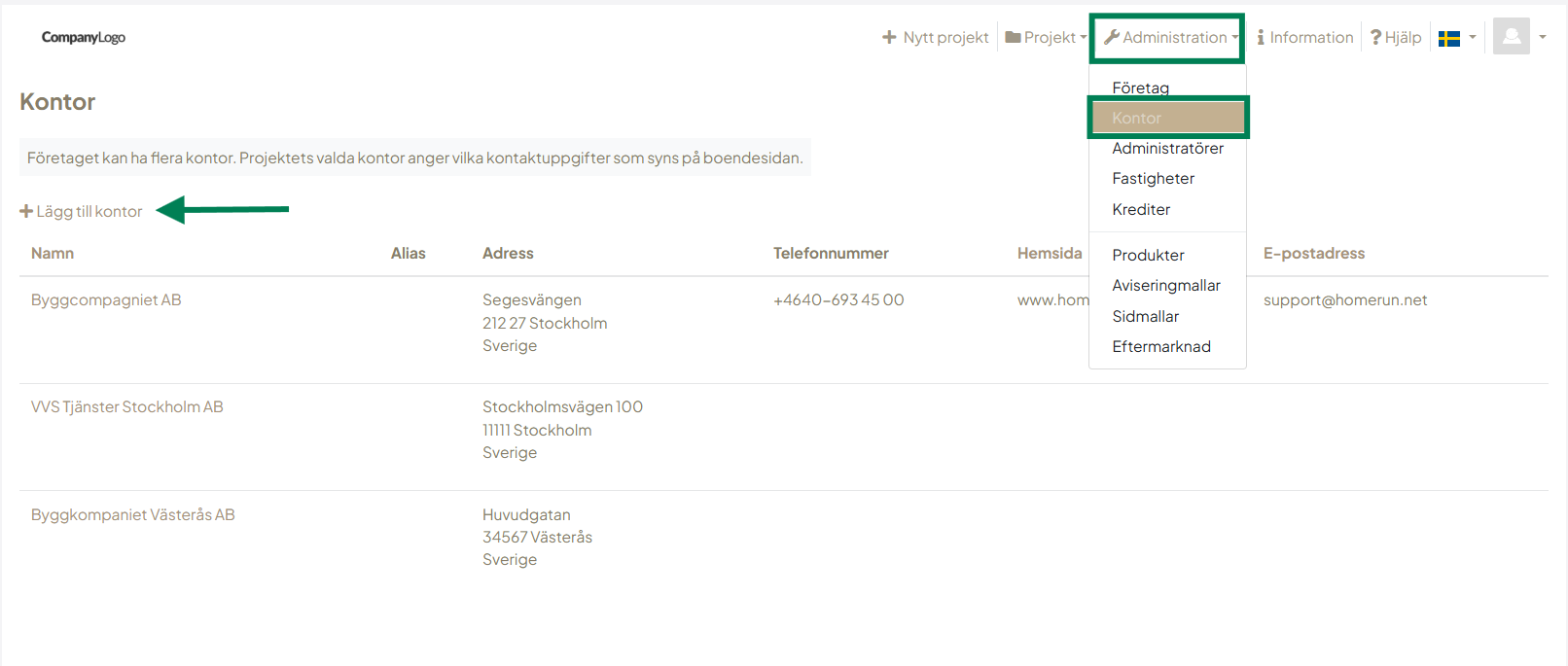This screenshot has width=1568, height=666.
Task: Click the plus icon beside Nytt projekt
Action: (889, 37)
